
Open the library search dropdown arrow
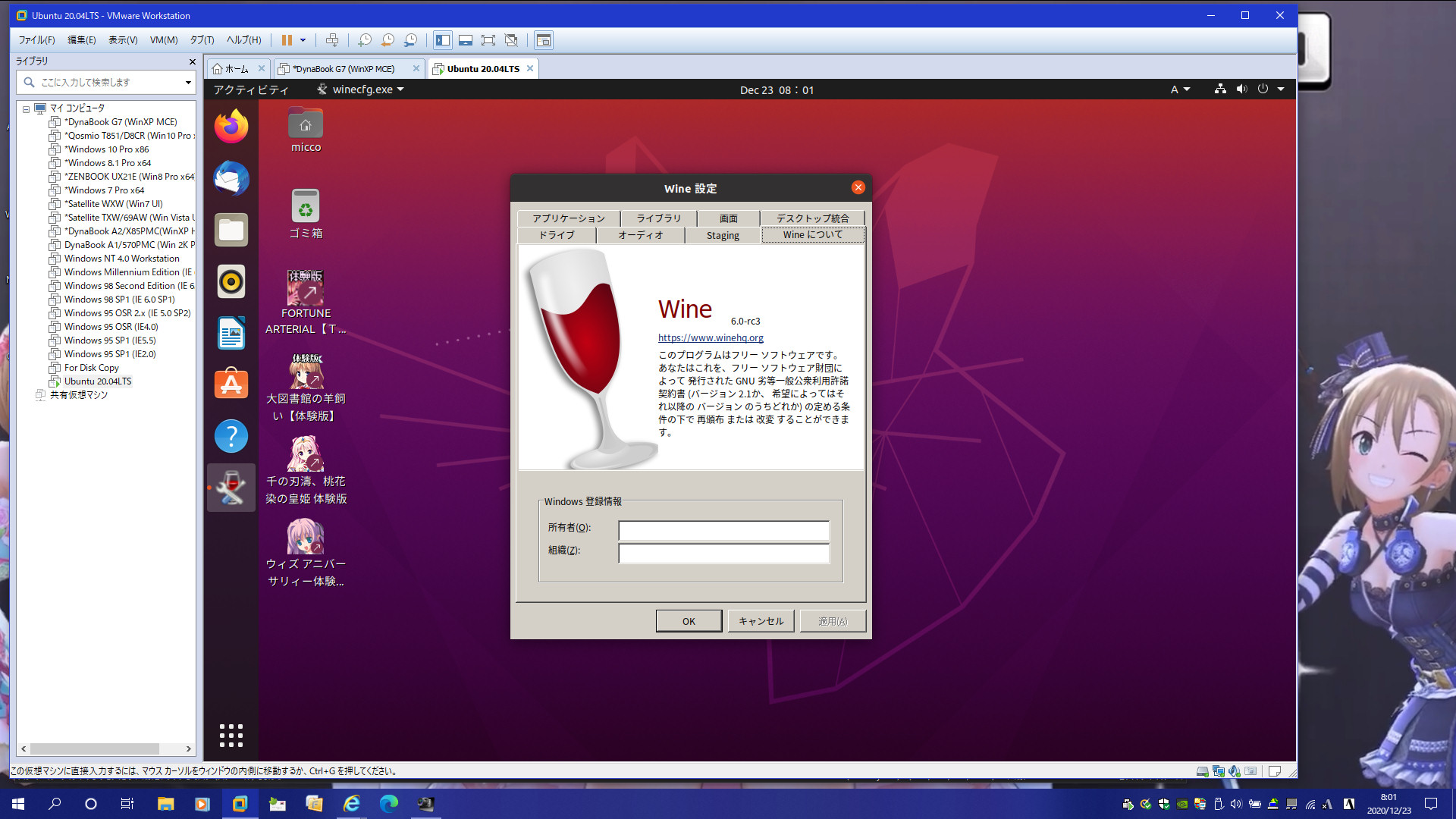(x=188, y=82)
